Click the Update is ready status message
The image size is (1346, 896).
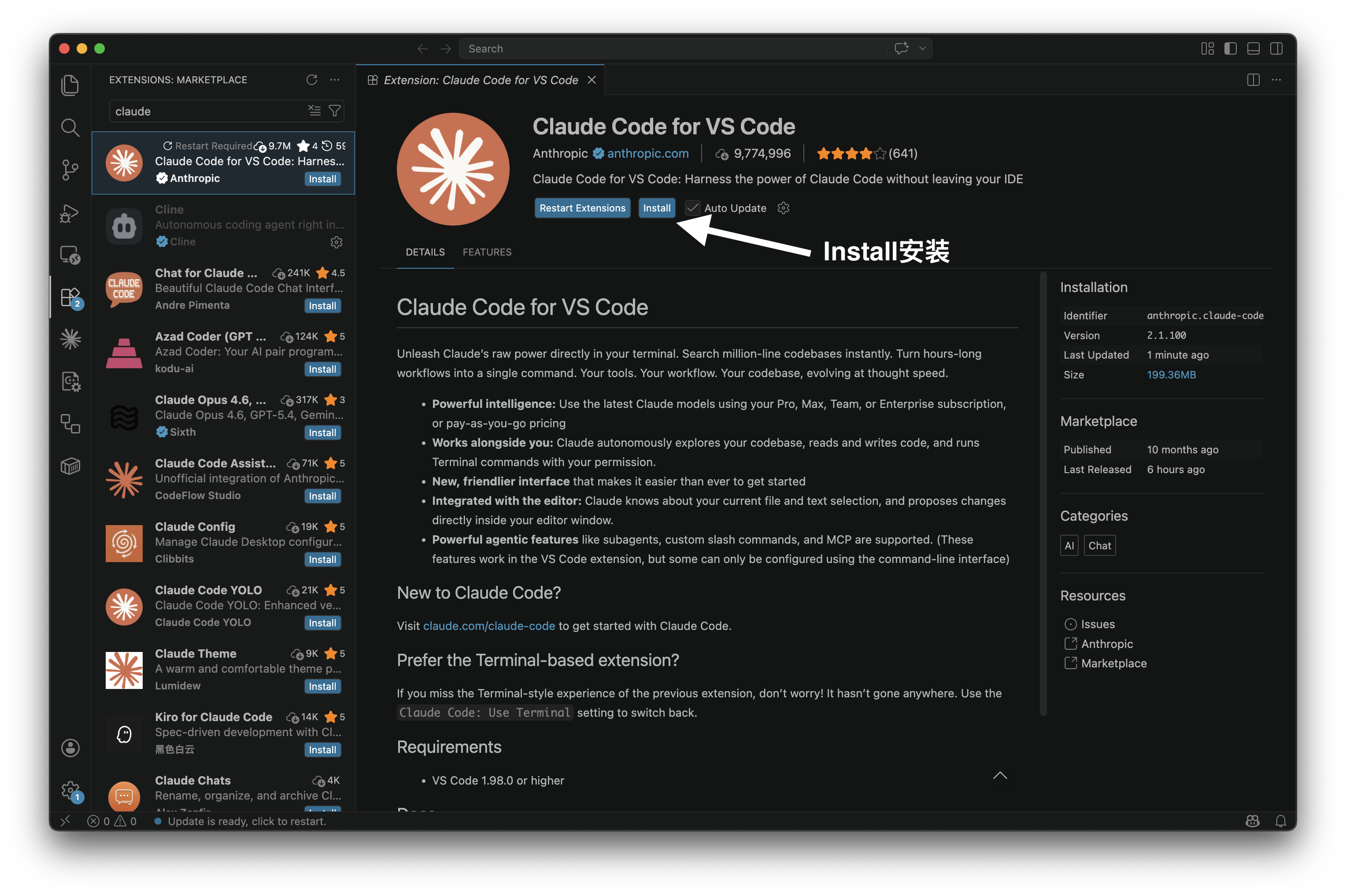pos(240,821)
